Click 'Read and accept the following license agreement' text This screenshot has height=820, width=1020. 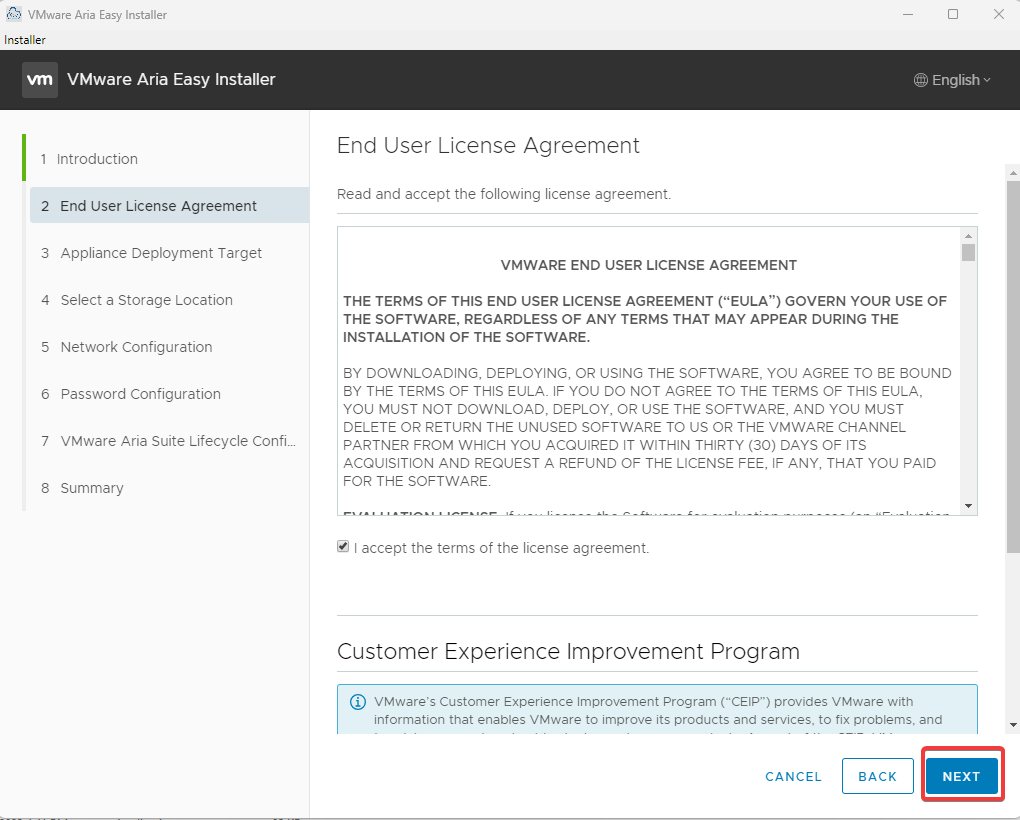pos(503,194)
